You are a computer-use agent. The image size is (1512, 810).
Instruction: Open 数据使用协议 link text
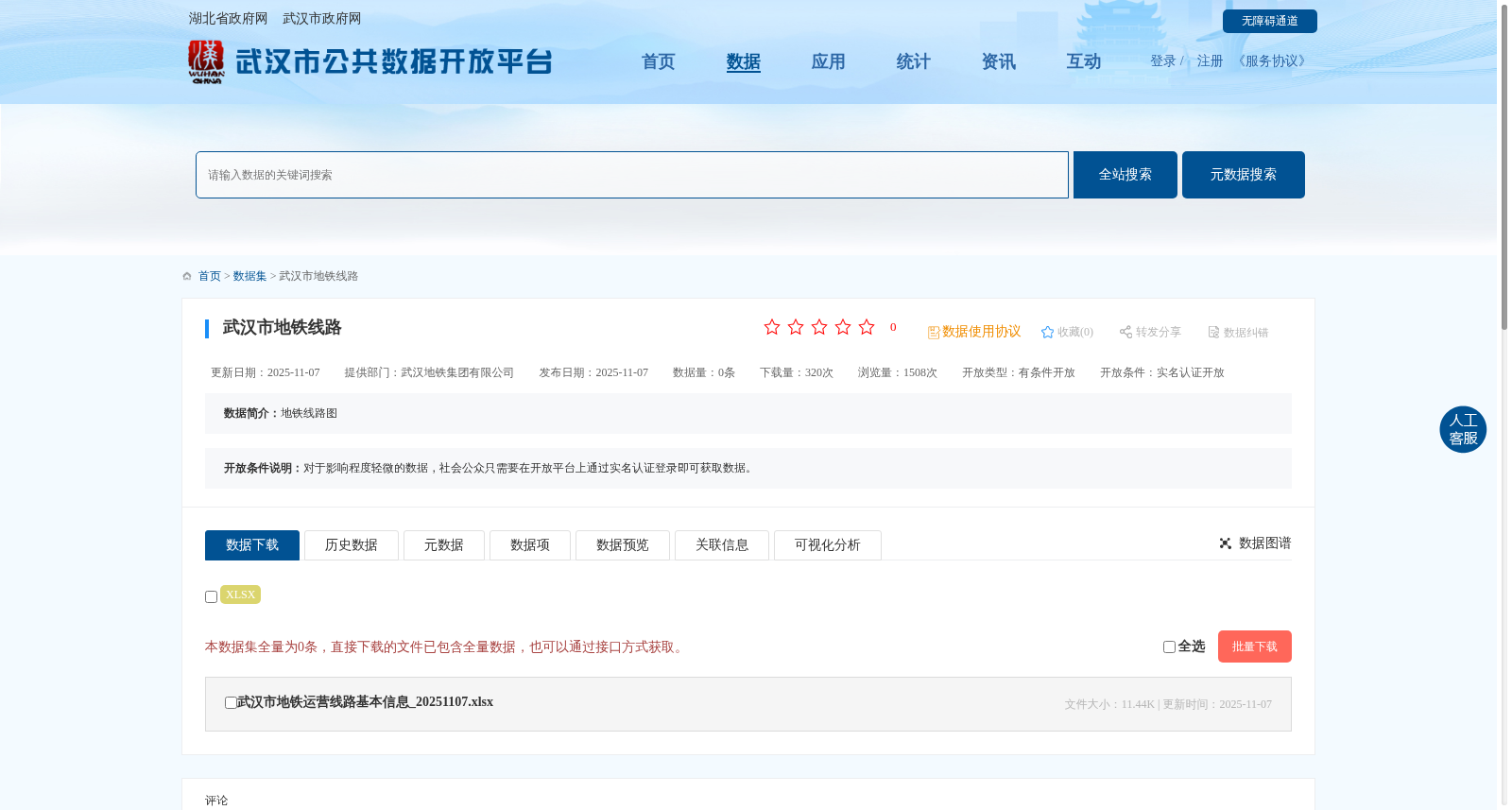982,332
